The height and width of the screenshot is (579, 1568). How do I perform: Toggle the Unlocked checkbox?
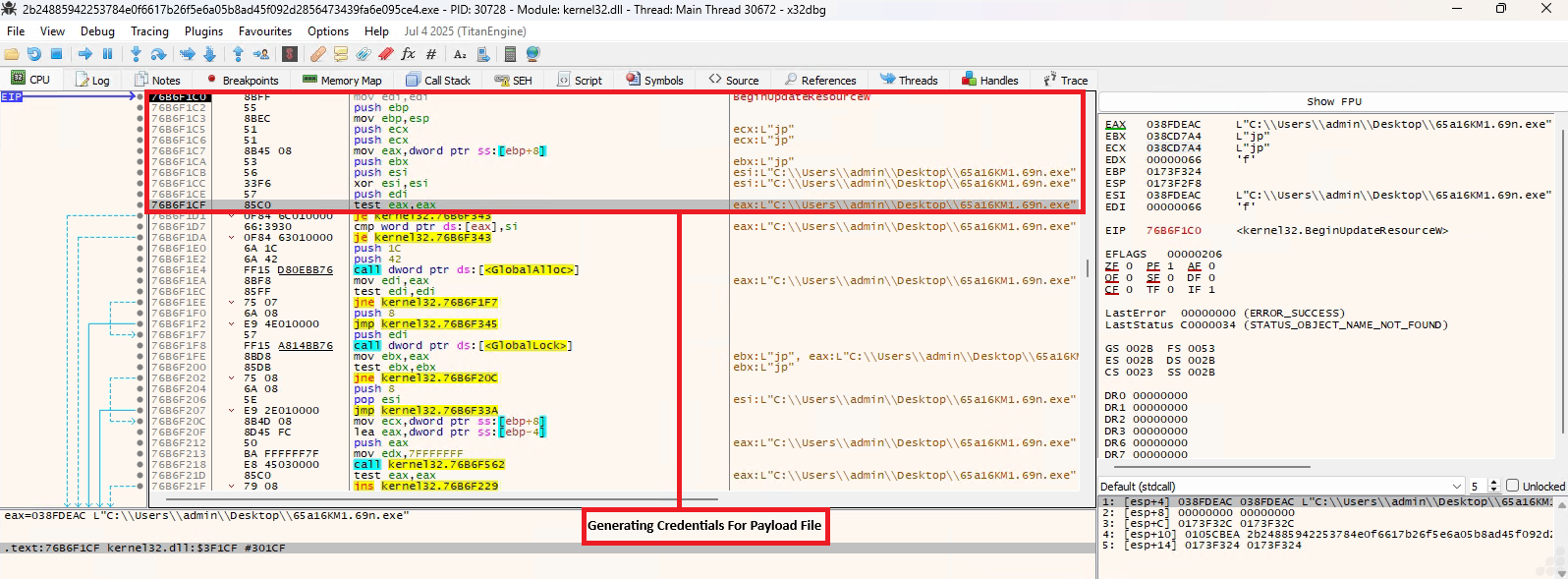1513,486
